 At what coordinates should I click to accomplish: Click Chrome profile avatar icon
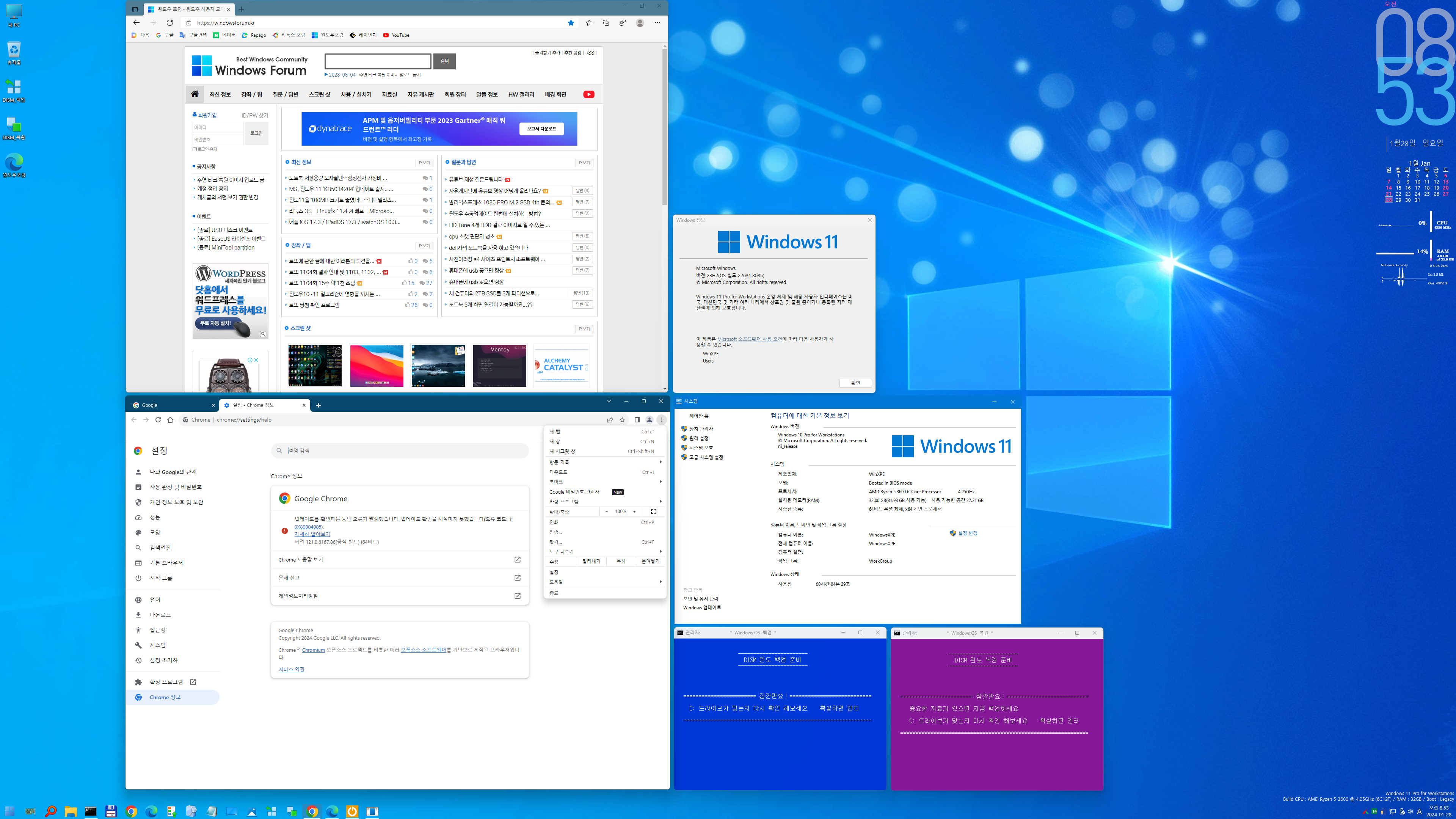point(650,419)
